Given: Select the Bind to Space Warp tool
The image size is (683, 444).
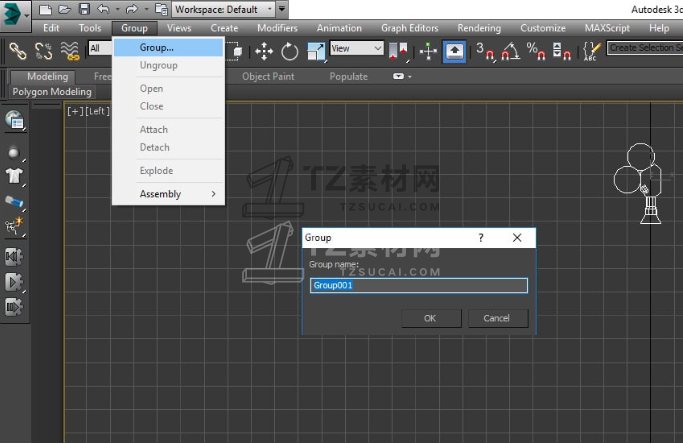Looking at the screenshot, I should [x=70, y=51].
